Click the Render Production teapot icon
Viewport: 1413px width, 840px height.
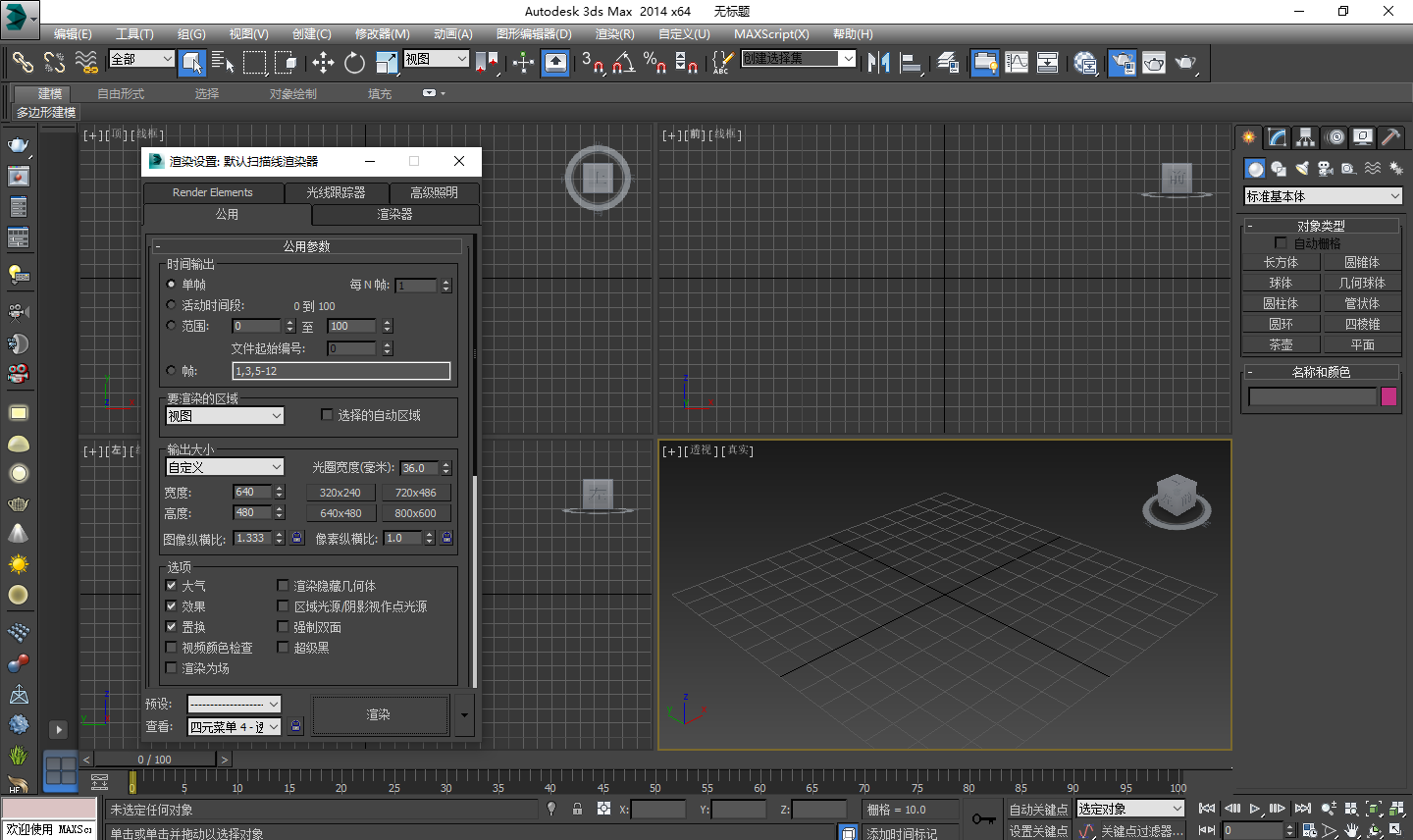(x=1185, y=63)
